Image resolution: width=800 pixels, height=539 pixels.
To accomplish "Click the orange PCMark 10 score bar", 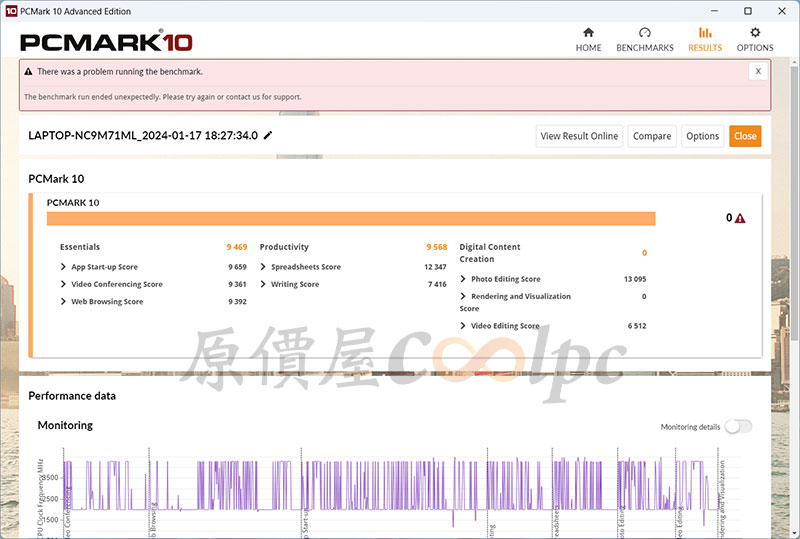I will (351, 218).
